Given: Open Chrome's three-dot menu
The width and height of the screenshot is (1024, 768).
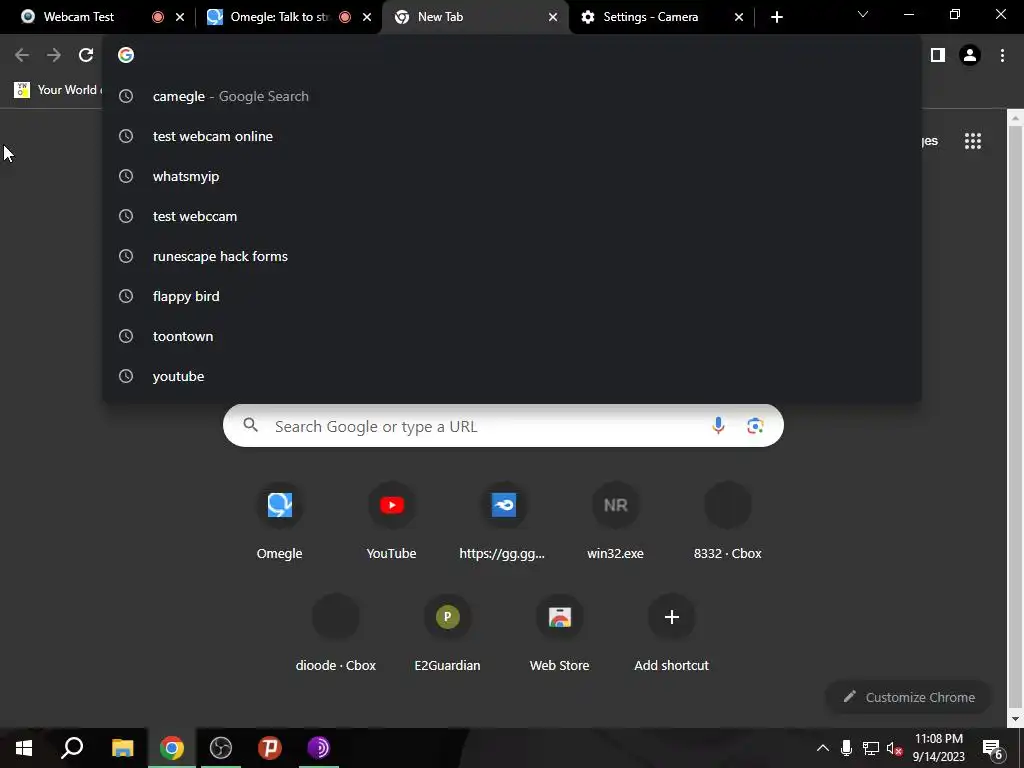Looking at the screenshot, I should coord(1002,56).
